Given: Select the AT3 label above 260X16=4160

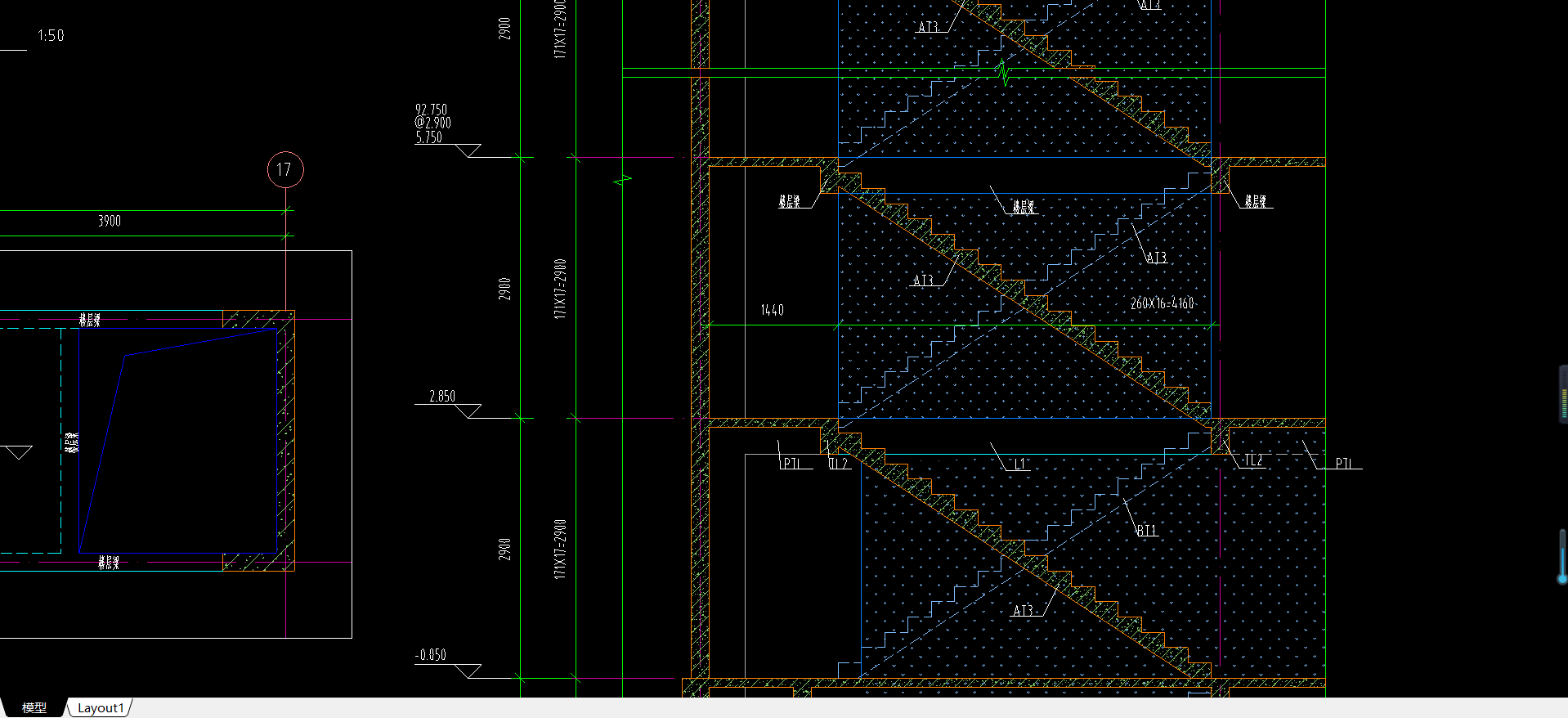Looking at the screenshot, I should tap(1156, 258).
